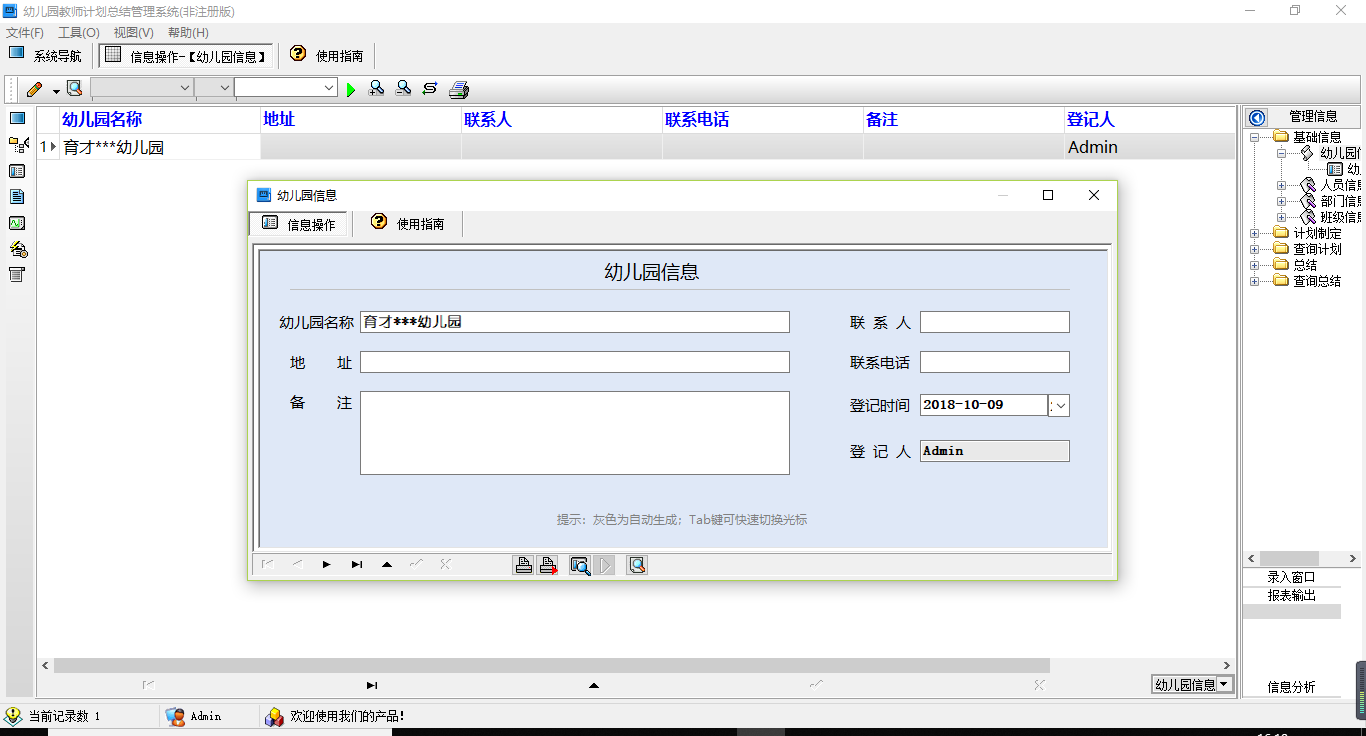The width and height of the screenshot is (1366, 736).
Task: Collapse the 基础信息 tree folder
Action: (x=1255, y=137)
